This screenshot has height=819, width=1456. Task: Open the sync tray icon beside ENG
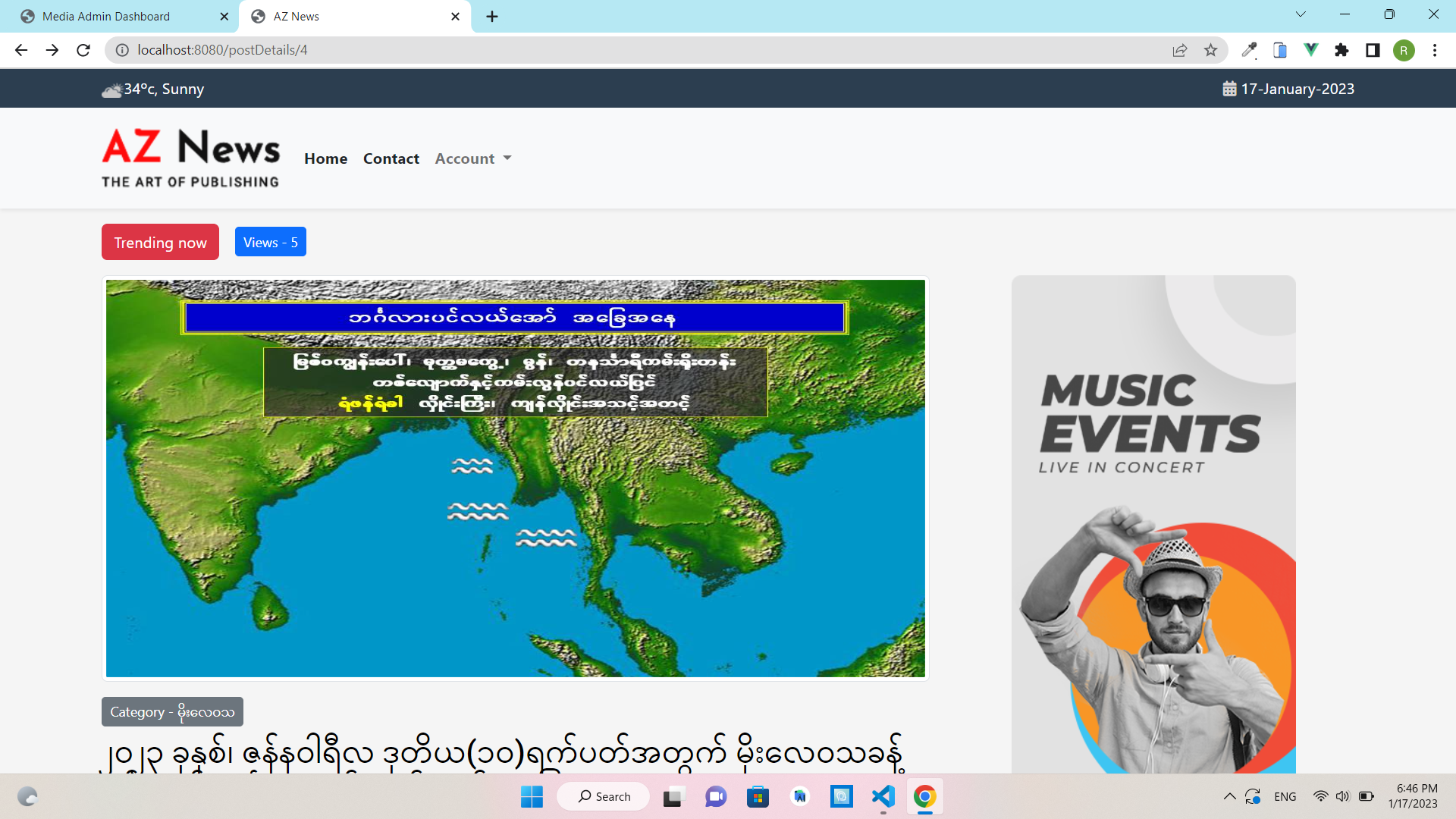click(1253, 796)
